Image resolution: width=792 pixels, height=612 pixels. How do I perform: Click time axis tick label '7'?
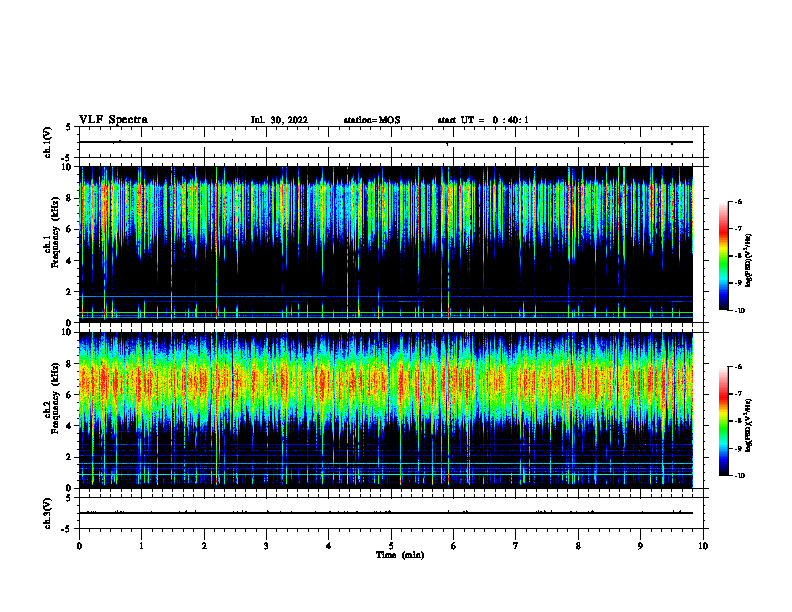click(x=516, y=546)
